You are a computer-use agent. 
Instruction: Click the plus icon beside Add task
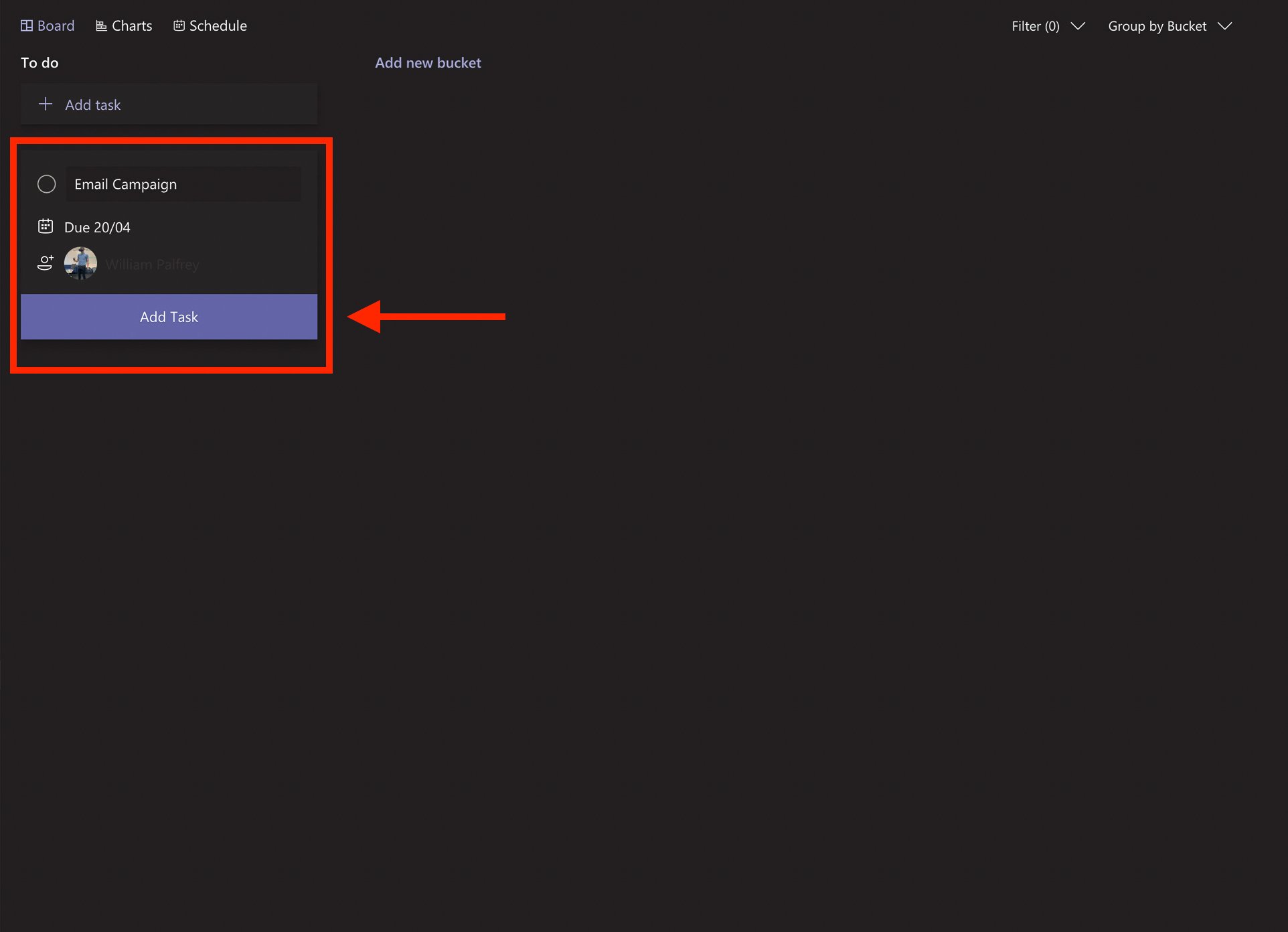45,104
